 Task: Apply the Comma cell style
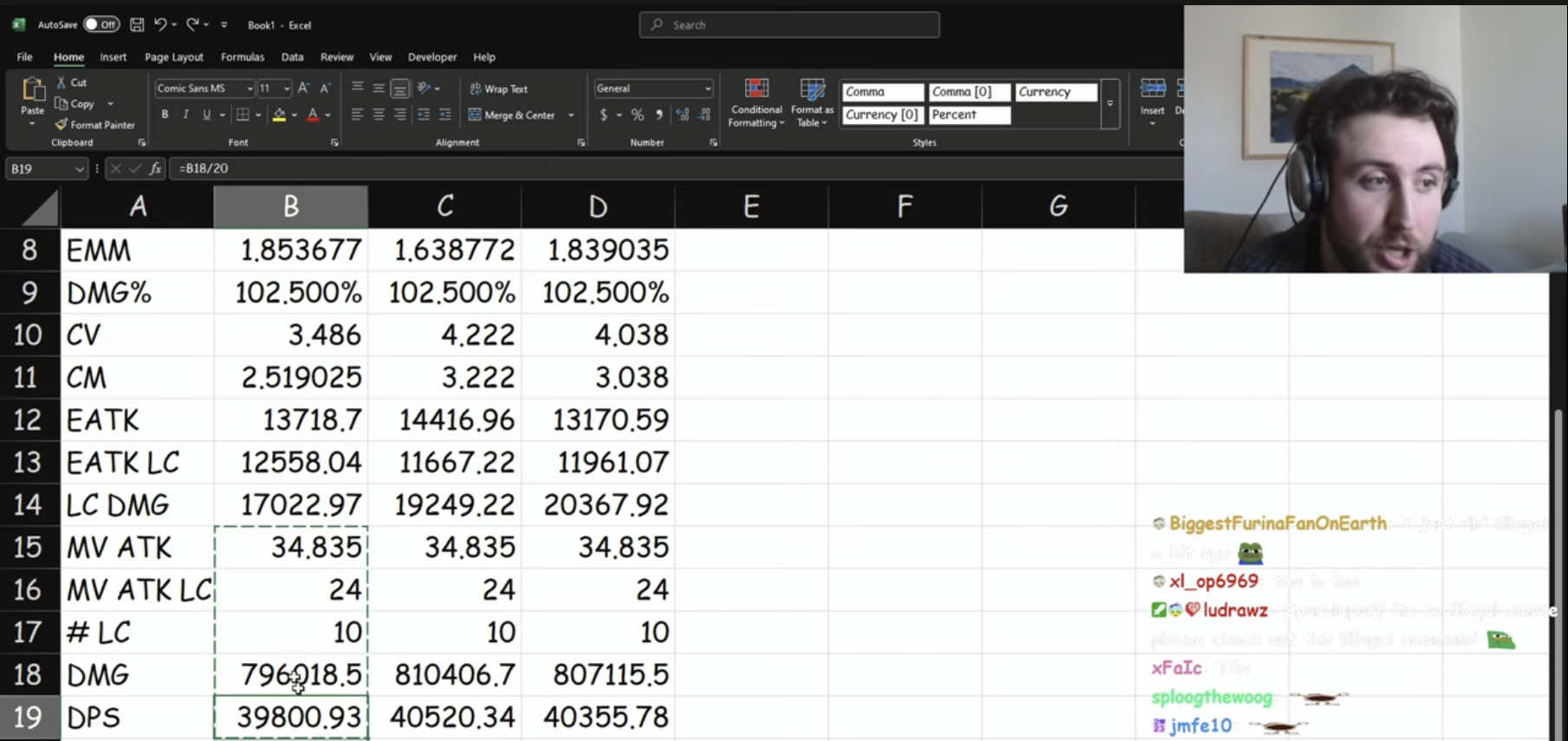pos(882,92)
